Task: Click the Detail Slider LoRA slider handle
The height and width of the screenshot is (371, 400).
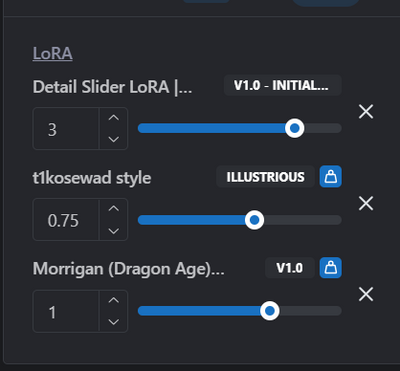Action: click(295, 128)
